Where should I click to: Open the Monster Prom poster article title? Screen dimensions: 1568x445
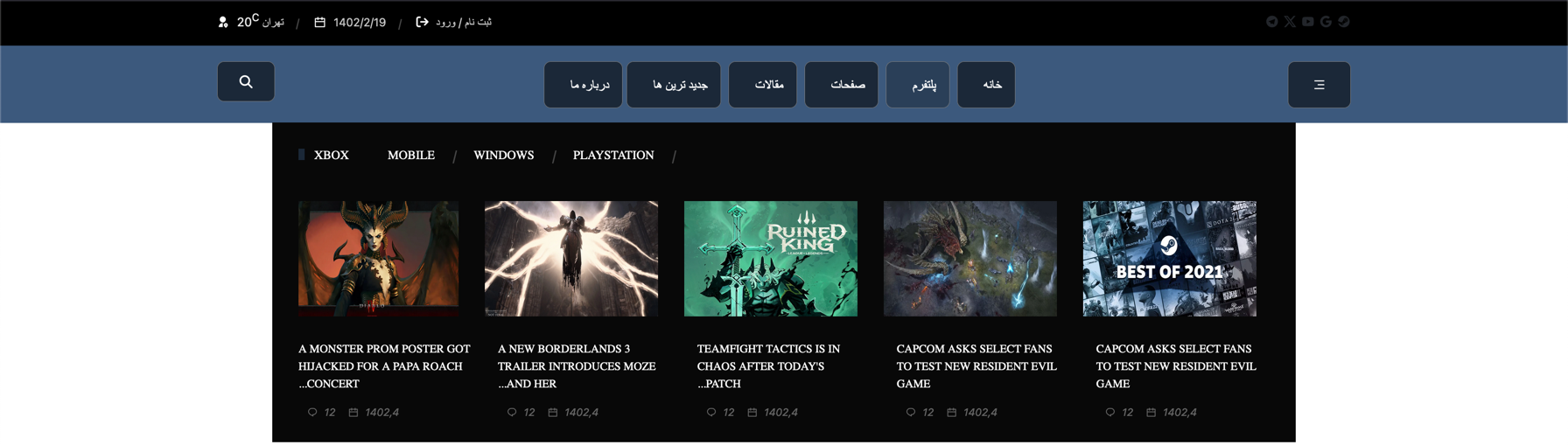coord(384,366)
